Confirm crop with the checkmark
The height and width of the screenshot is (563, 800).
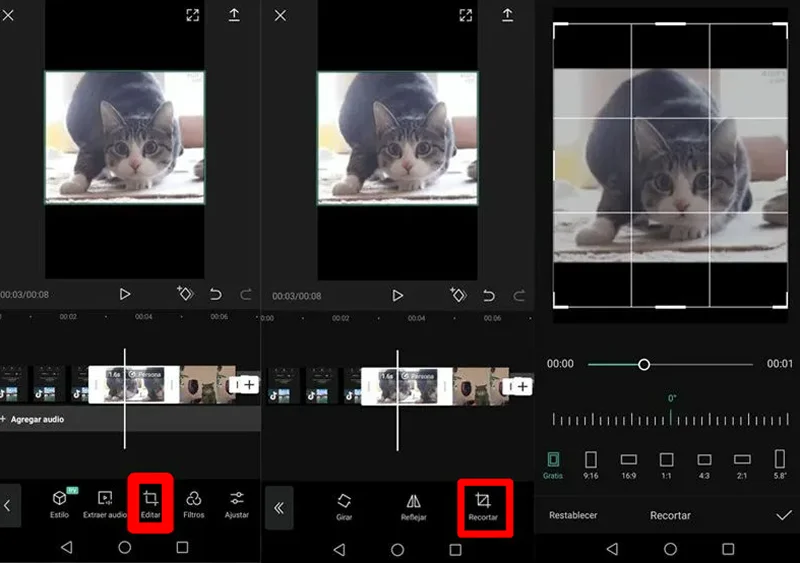click(x=784, y=515)
